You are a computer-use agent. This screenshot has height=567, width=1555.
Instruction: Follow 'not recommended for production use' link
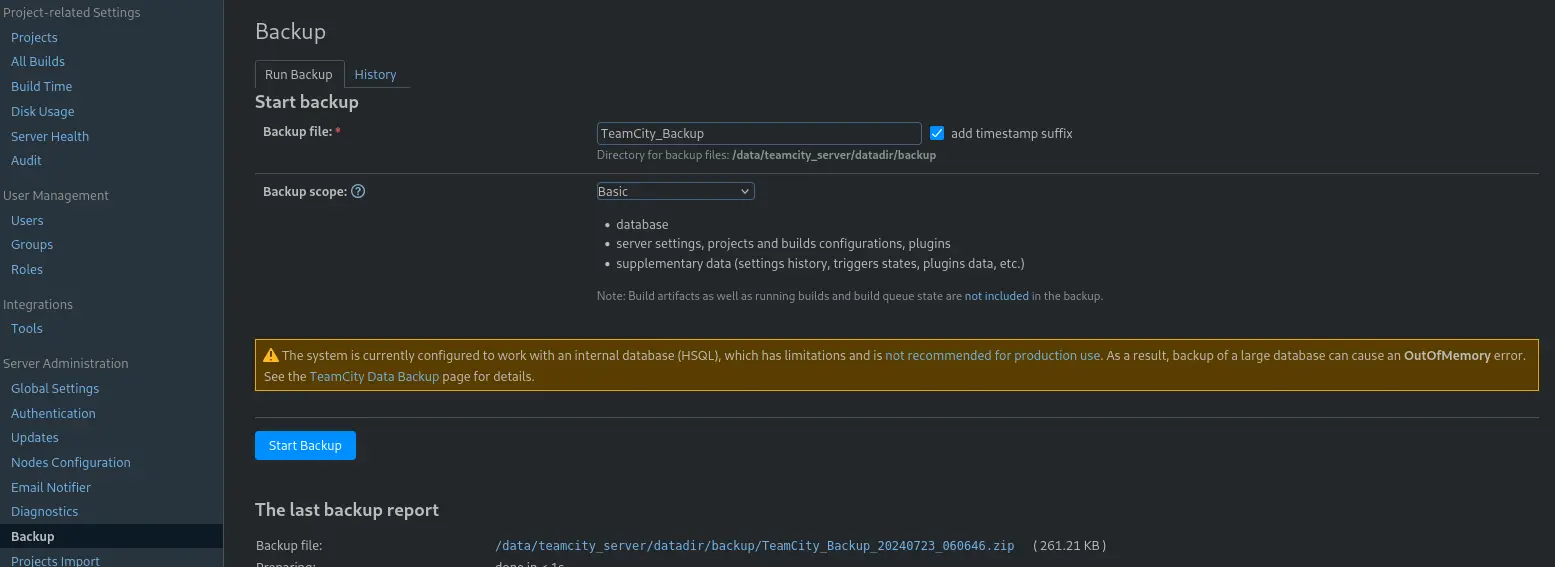[993, 355]
